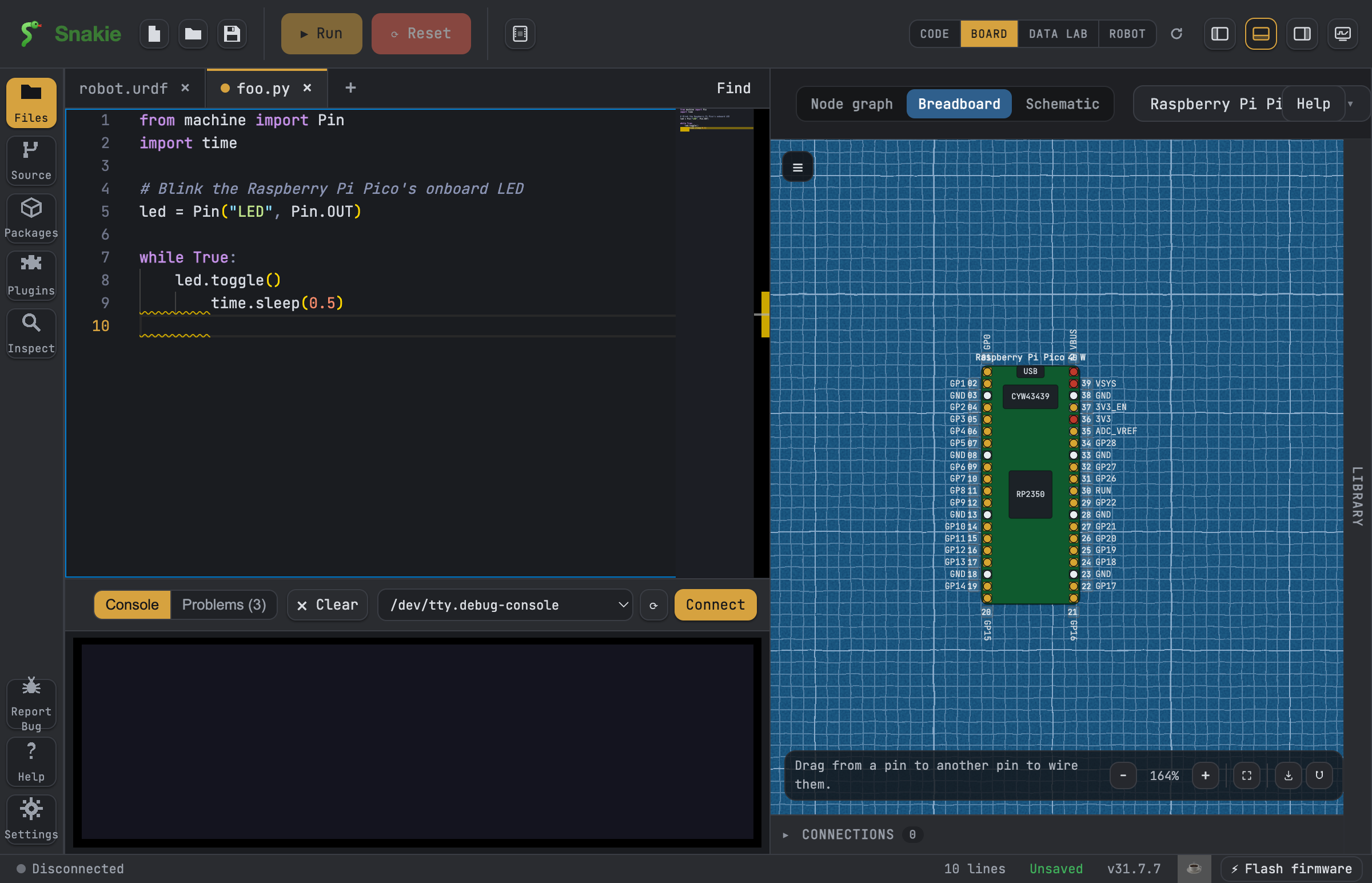Image resolution: width=1372 pixels, height=883 pixels.
Task: Click Flash firmware in status bar
Action: tap(1292, 868)
